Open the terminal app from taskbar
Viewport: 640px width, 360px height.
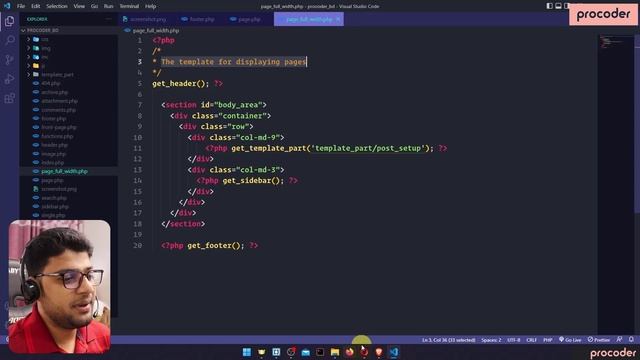[320, 352]
